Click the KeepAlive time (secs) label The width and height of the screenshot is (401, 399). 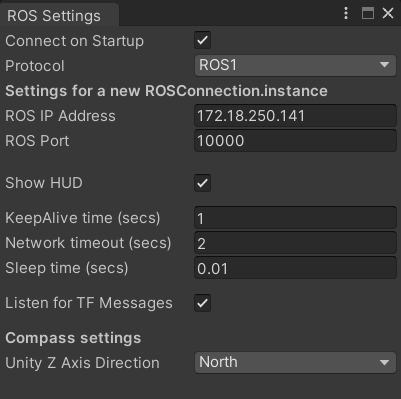[83, 218]
